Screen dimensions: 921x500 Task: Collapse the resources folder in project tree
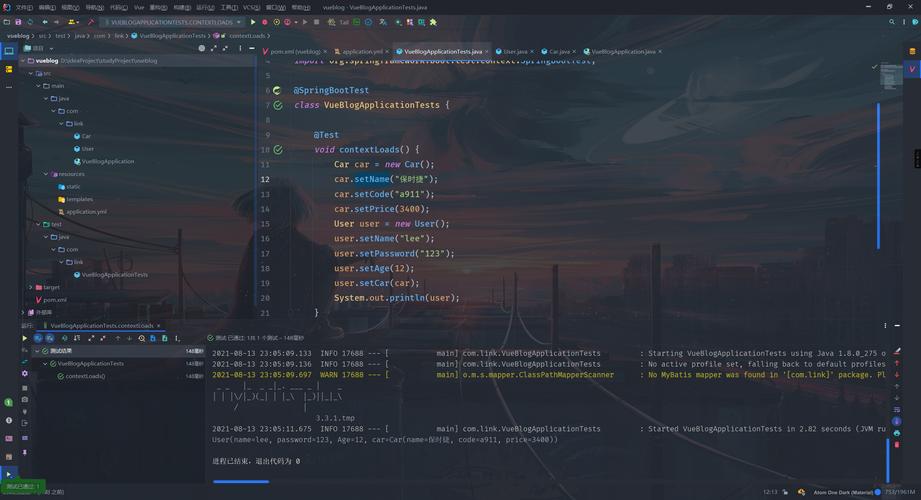46,174
